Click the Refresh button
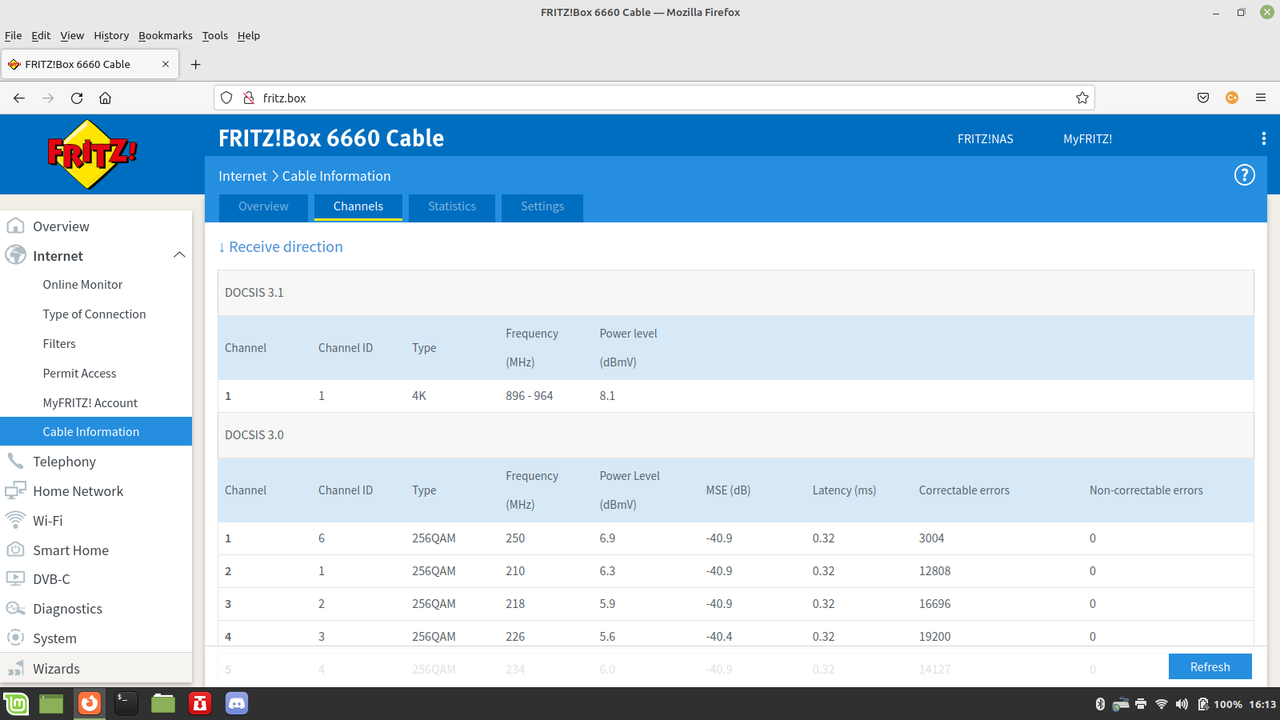This screenshot has height=720, width=1280. [1210, 667]
